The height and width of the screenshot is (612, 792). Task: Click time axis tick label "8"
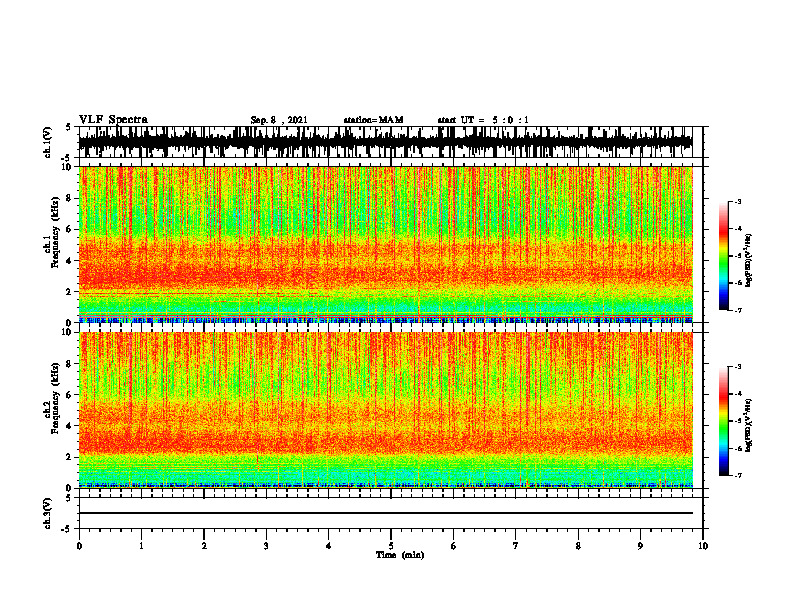[578, 546]
